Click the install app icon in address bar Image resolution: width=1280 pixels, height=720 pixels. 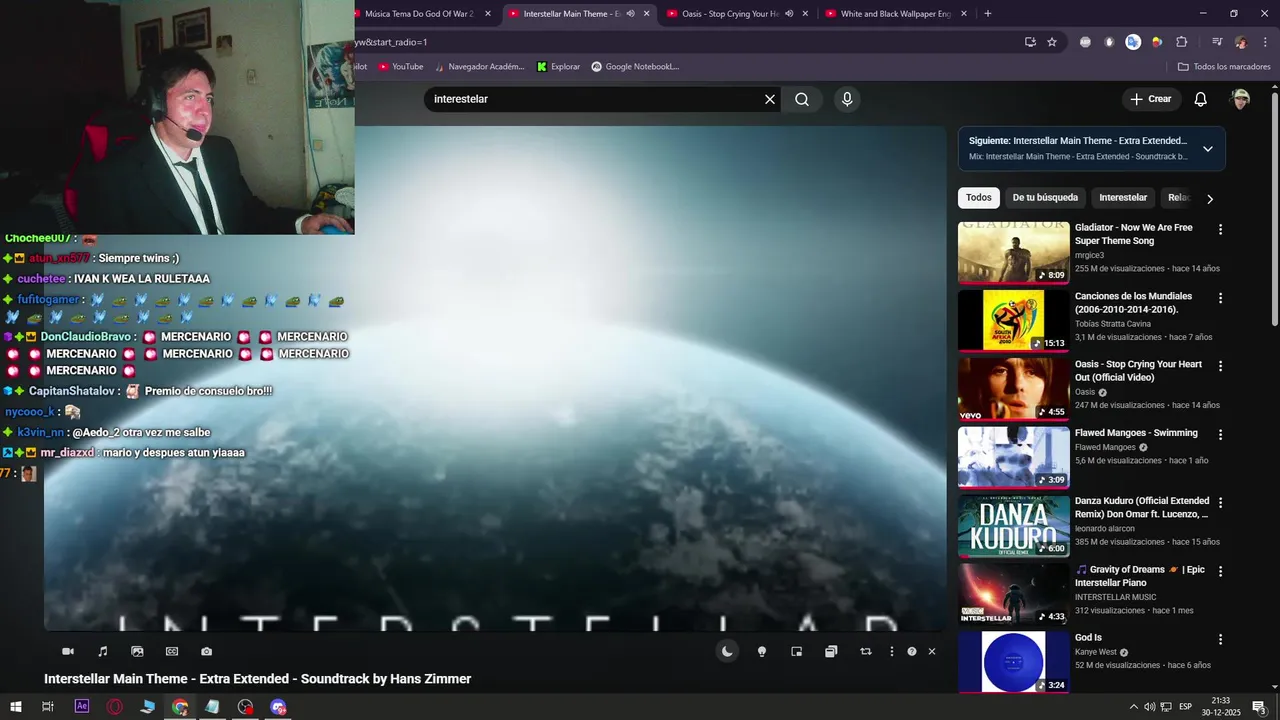tap(1030, 42)
